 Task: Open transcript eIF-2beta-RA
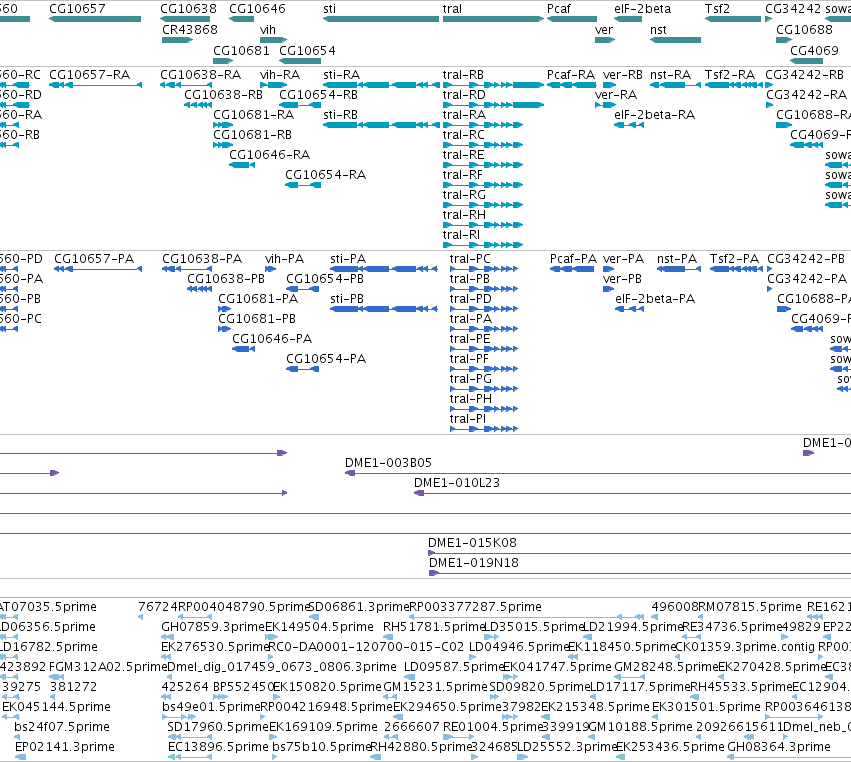pos(629,125)
